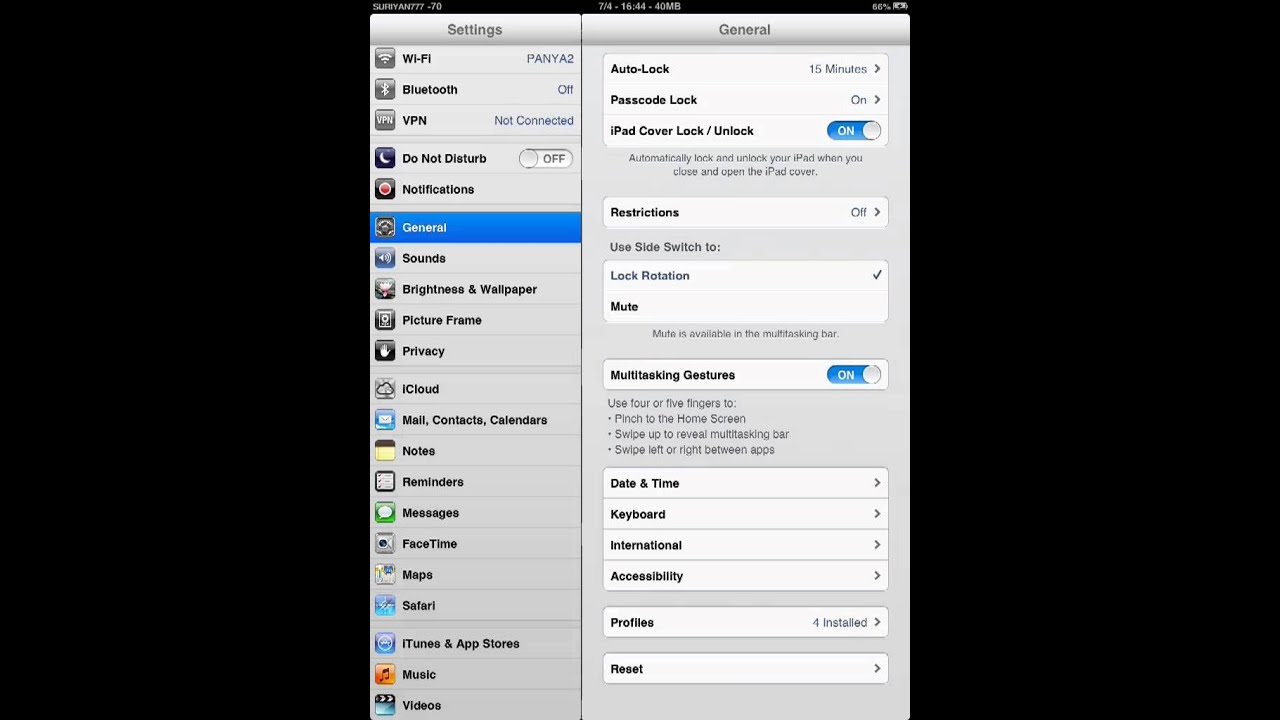
Task: Tap PANYA2 Wi-Fi network name
Action: point(550,59)
